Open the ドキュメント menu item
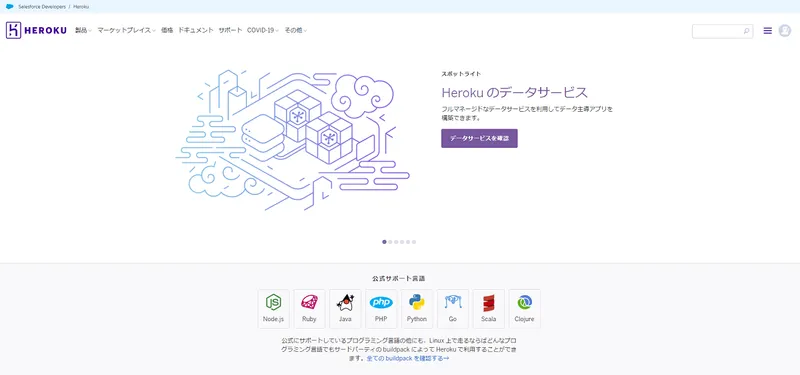800x375 pixels. (x=196, y=30)
